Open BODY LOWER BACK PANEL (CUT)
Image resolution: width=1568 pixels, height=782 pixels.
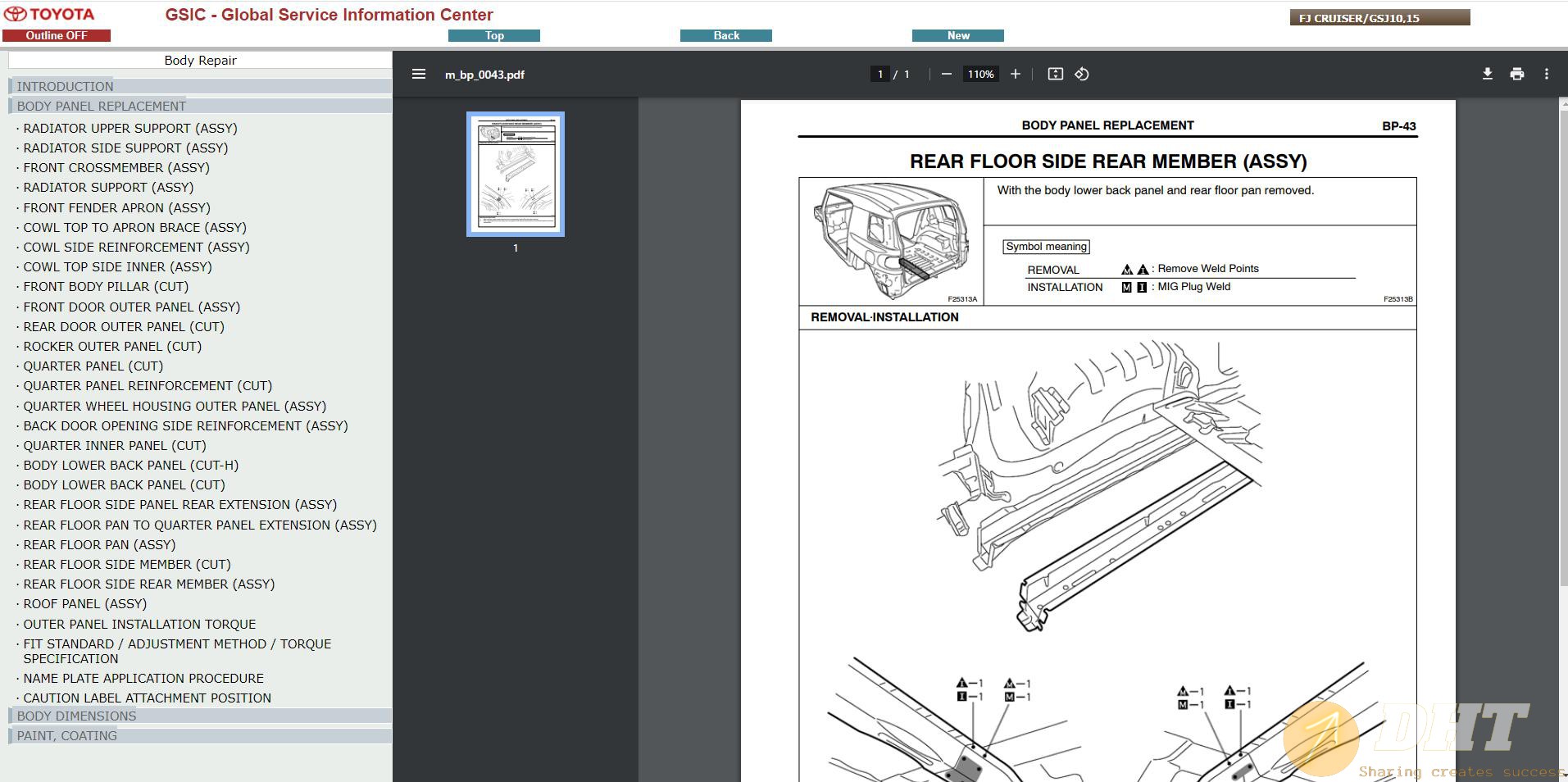tap(124, 484)
